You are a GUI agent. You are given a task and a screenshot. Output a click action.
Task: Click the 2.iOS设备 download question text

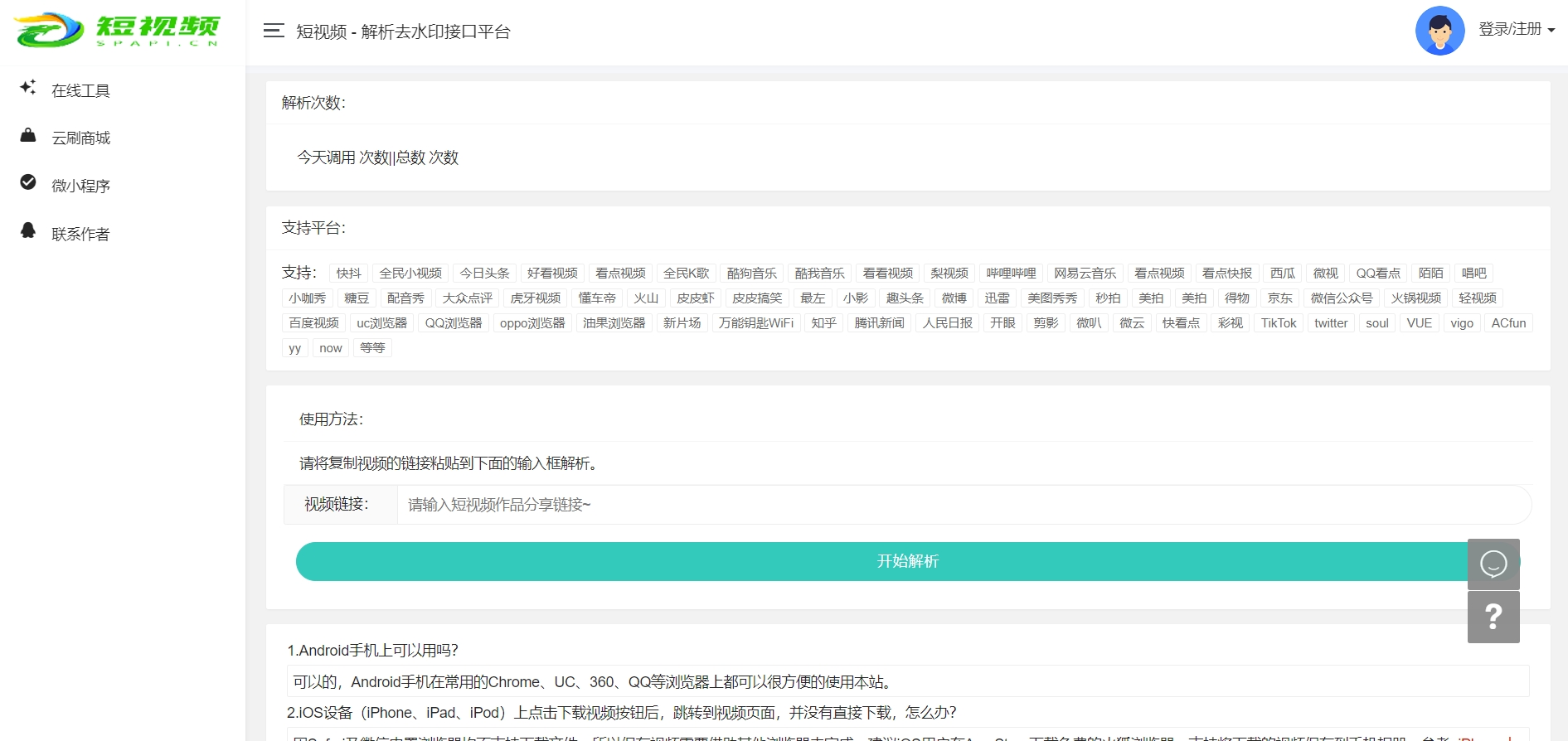click(x=622, y=713)
